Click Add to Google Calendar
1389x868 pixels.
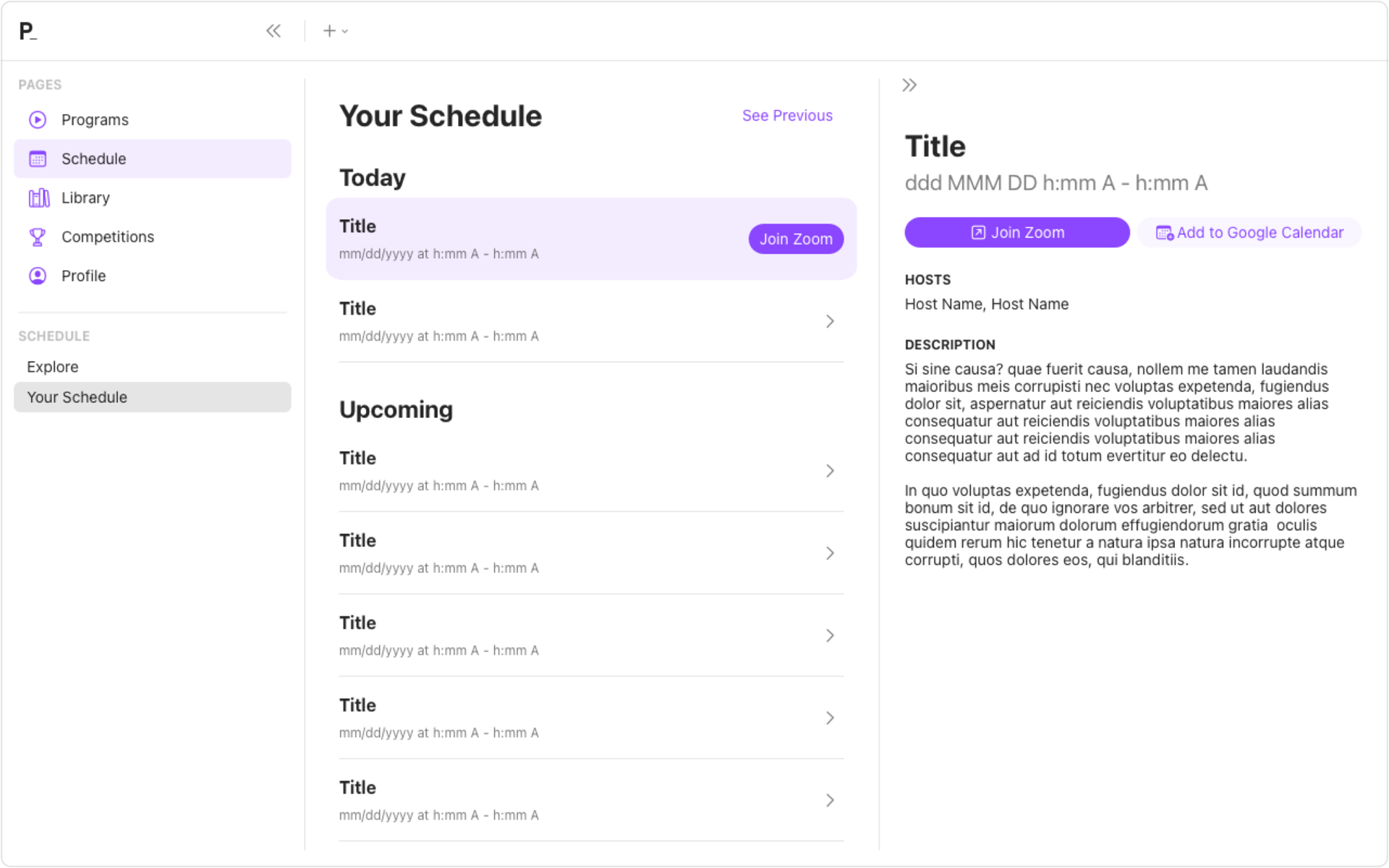click(x=1249, y=232)
